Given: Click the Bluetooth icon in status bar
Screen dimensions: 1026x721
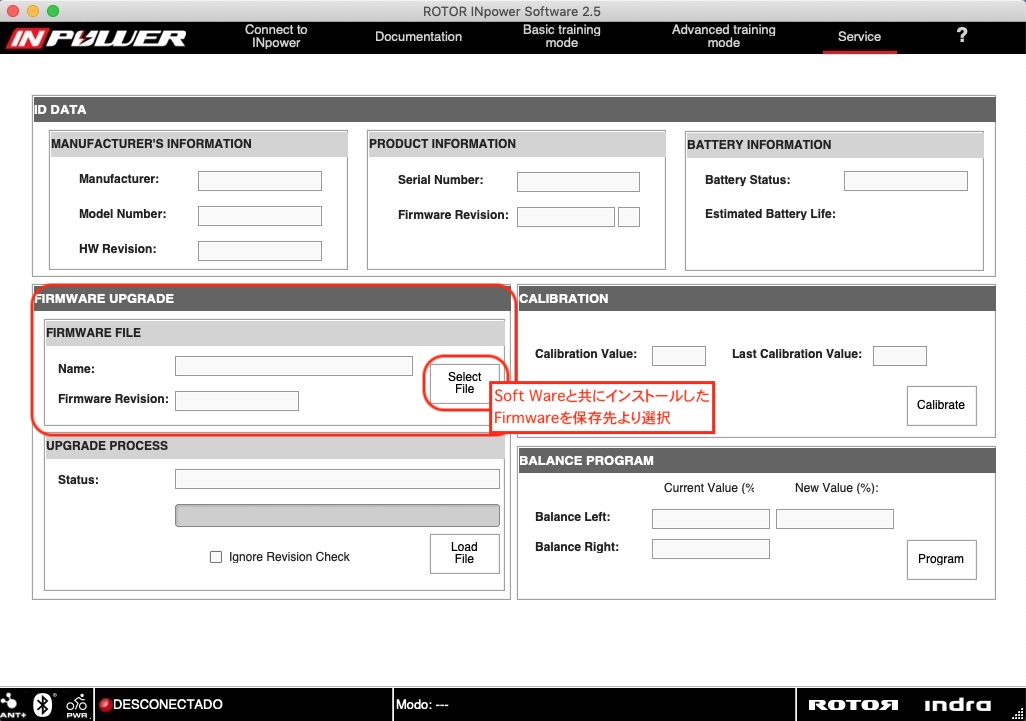Looking at the screenshot, I should pos(43,704).
